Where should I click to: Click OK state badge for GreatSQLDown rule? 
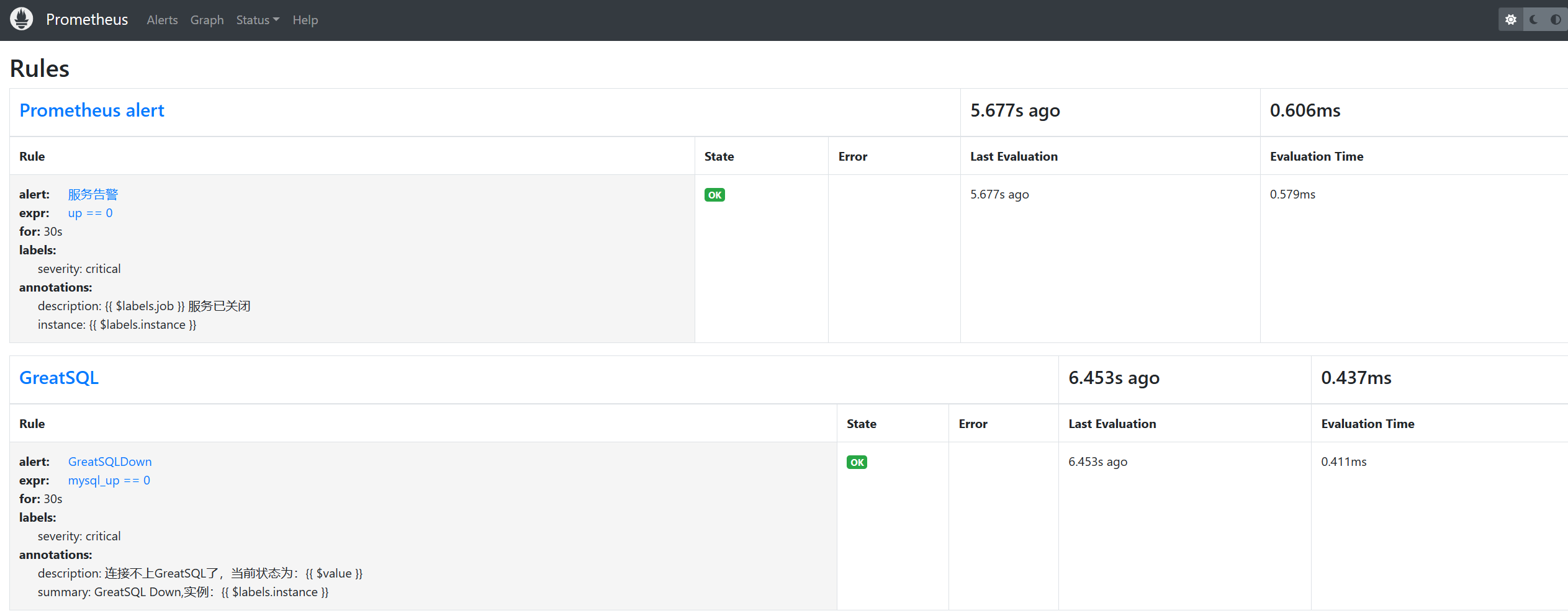coord(857,462)
